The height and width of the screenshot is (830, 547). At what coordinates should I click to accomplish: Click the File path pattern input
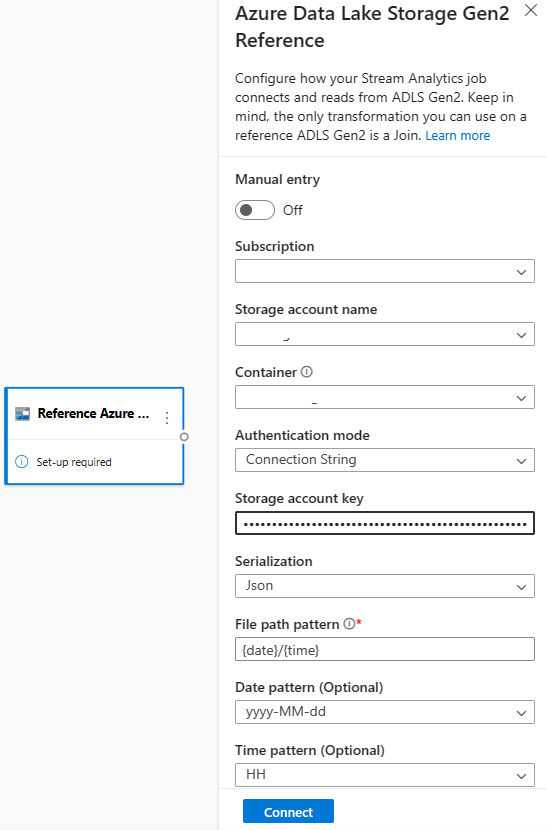[385, 649]
